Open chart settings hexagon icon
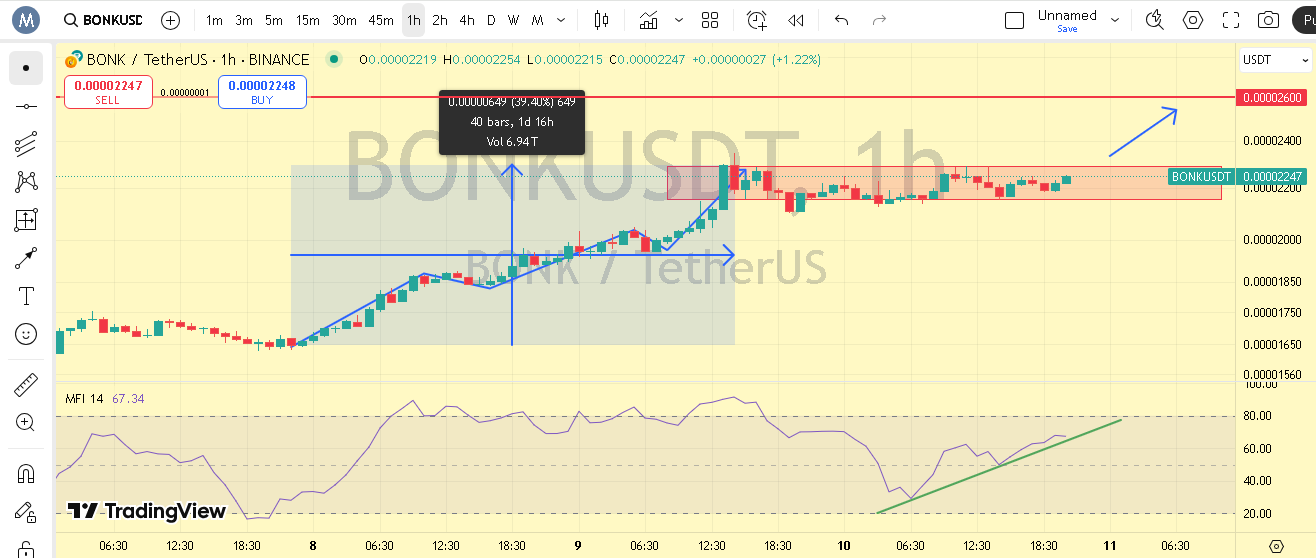 coord(1193,20)
